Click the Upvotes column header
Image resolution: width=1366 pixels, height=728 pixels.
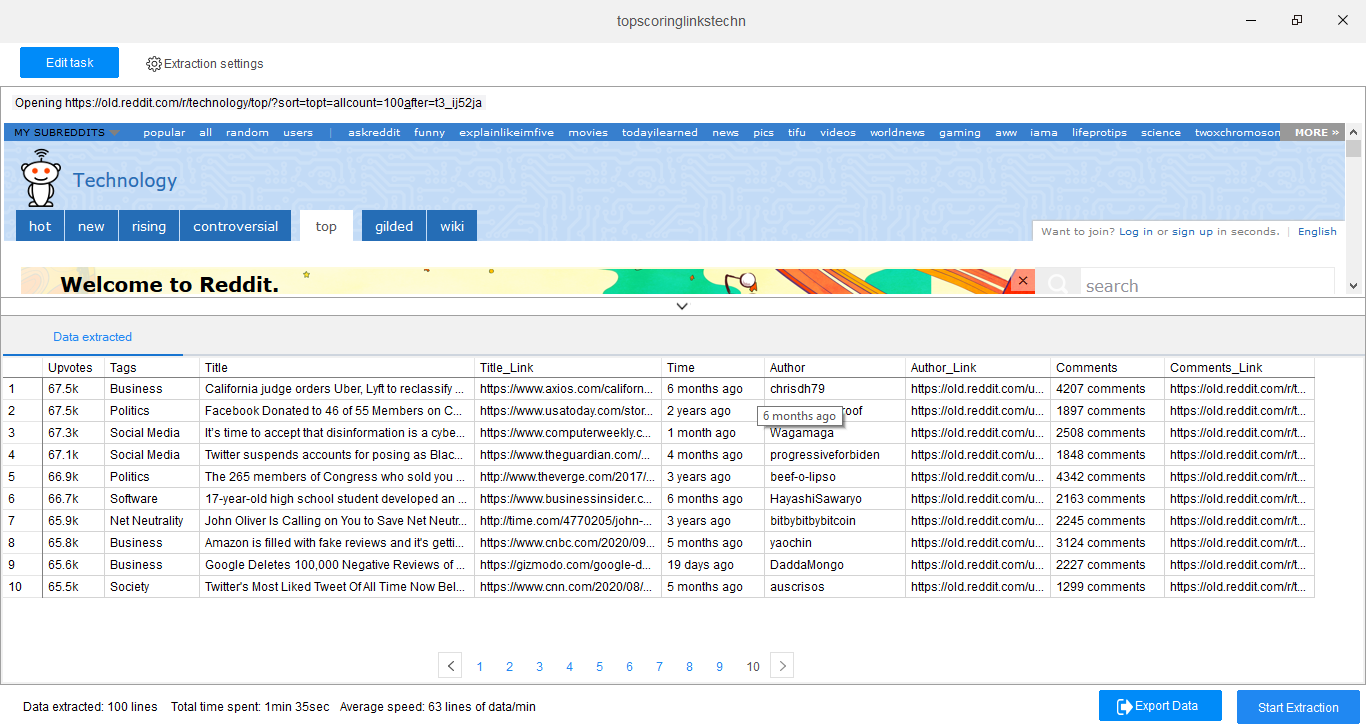pos(70,368)
